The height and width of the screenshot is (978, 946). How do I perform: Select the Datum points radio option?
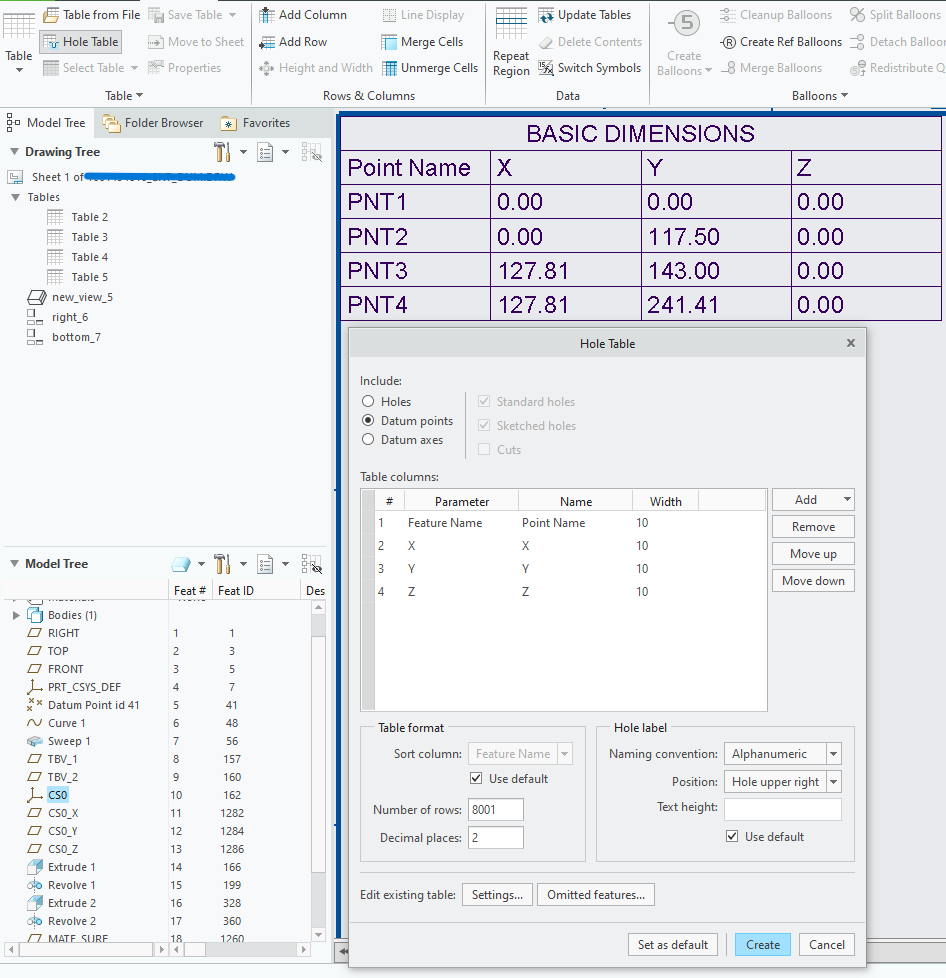point(368,420)
